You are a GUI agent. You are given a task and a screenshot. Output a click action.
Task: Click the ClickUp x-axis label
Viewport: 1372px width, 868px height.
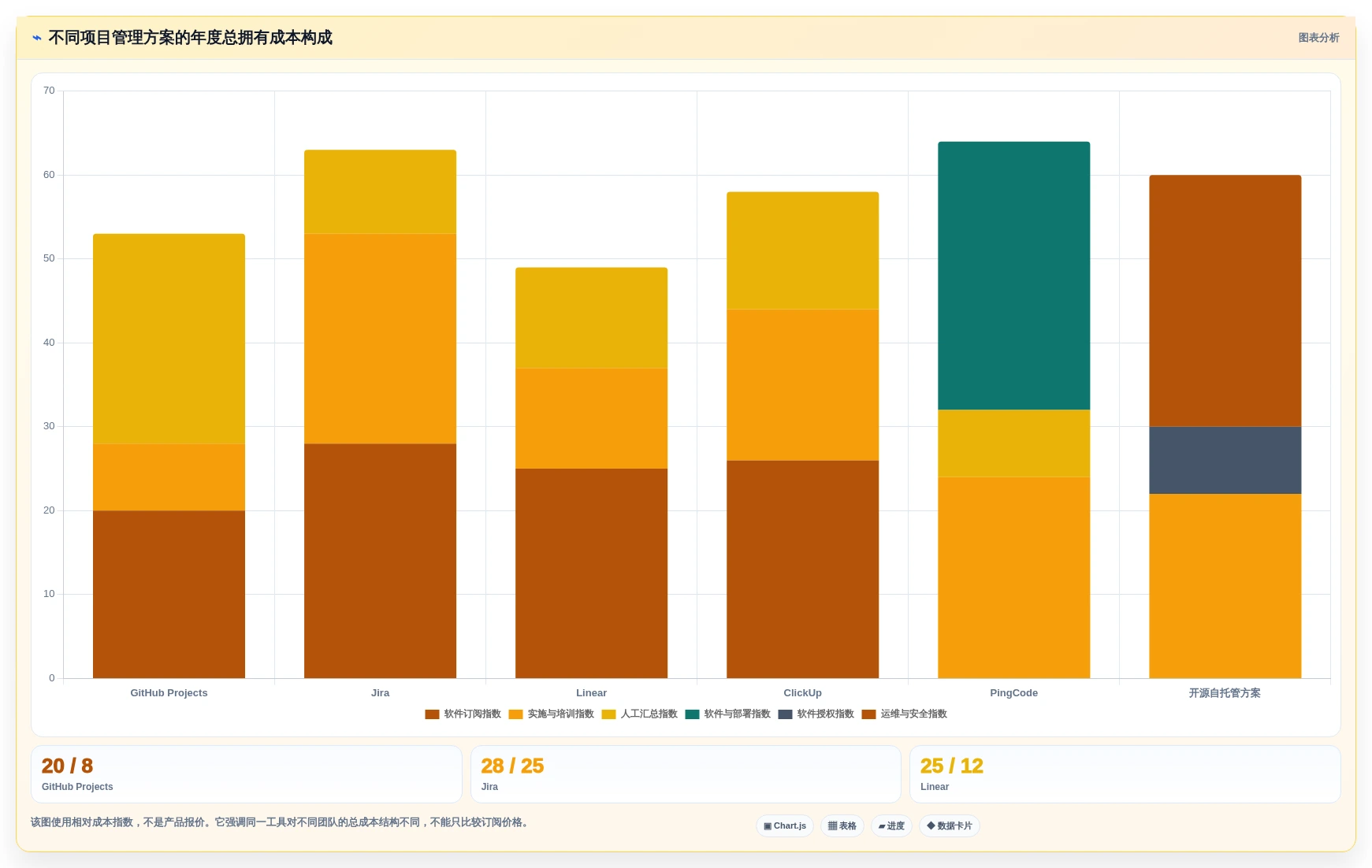(802, 693)
